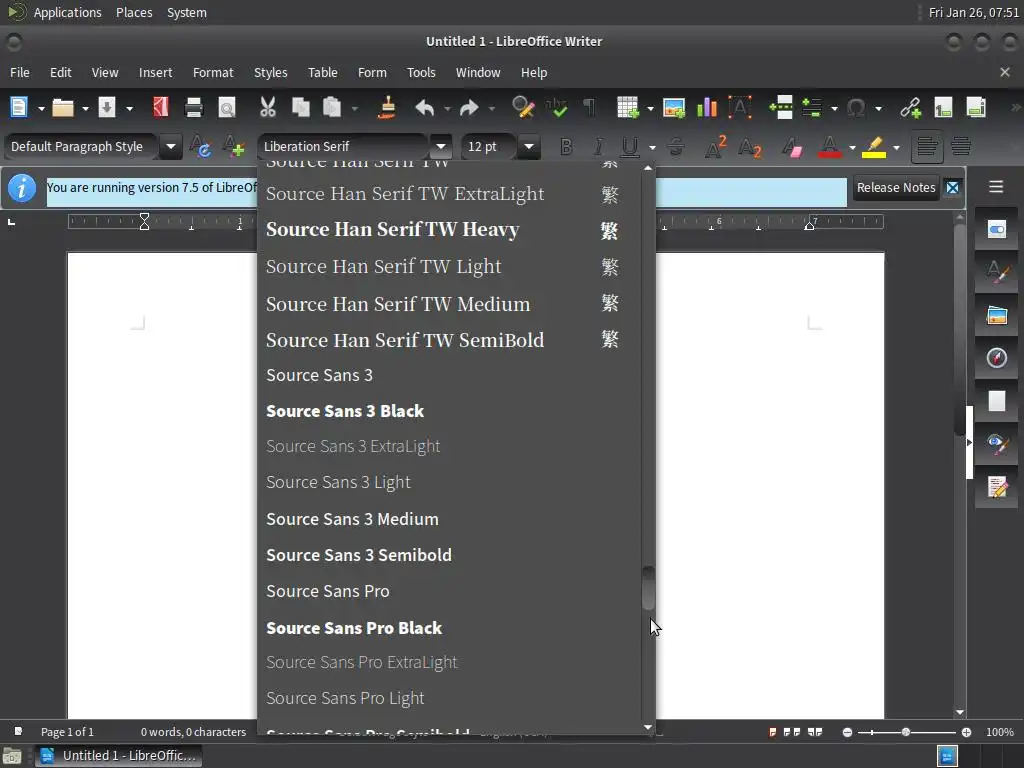Choose Source Sans 3 Medium font
The width and height of the screenshot is (1024, 768).
pos(449,519)
